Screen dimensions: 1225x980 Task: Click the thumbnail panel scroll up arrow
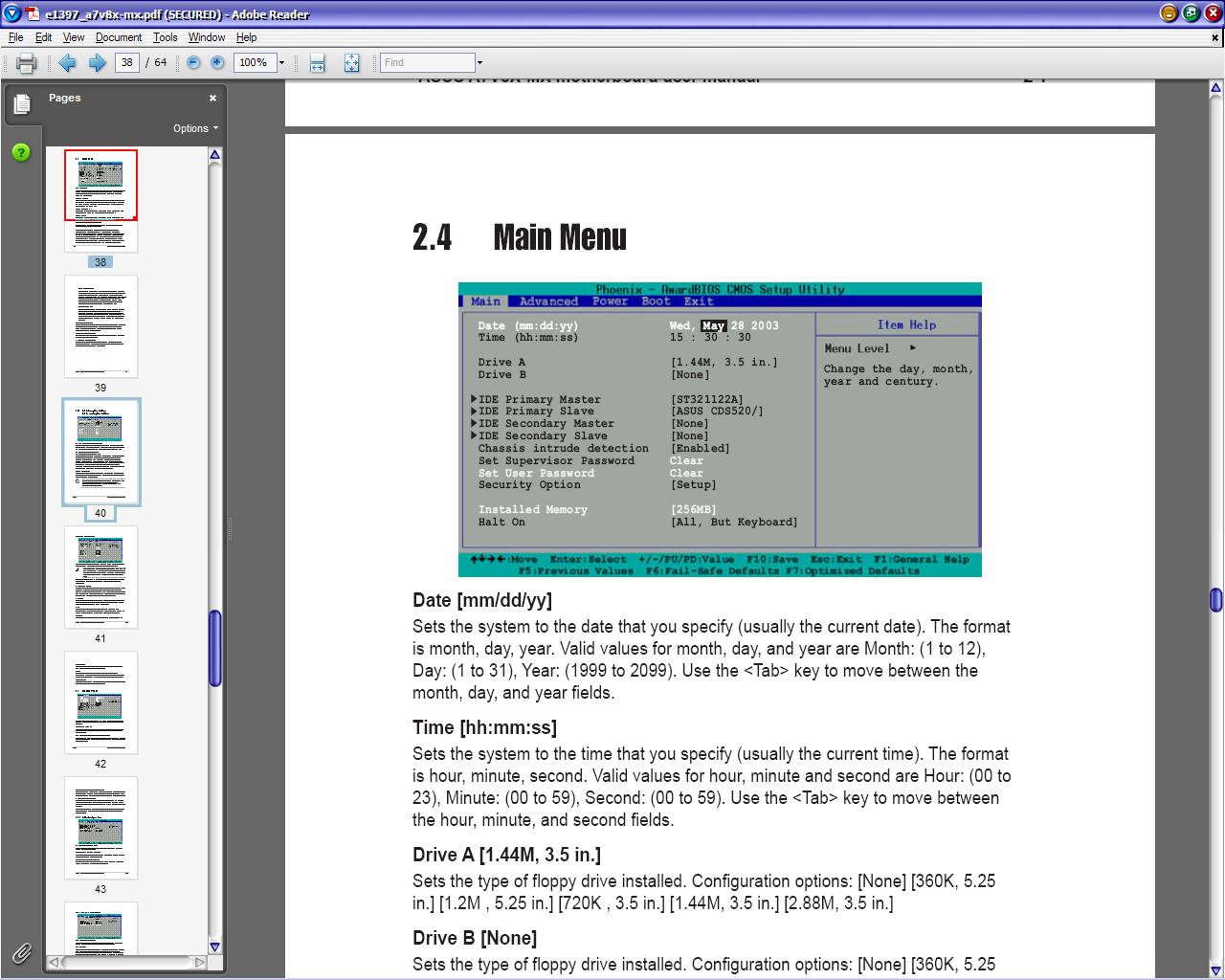pos(214,155)
